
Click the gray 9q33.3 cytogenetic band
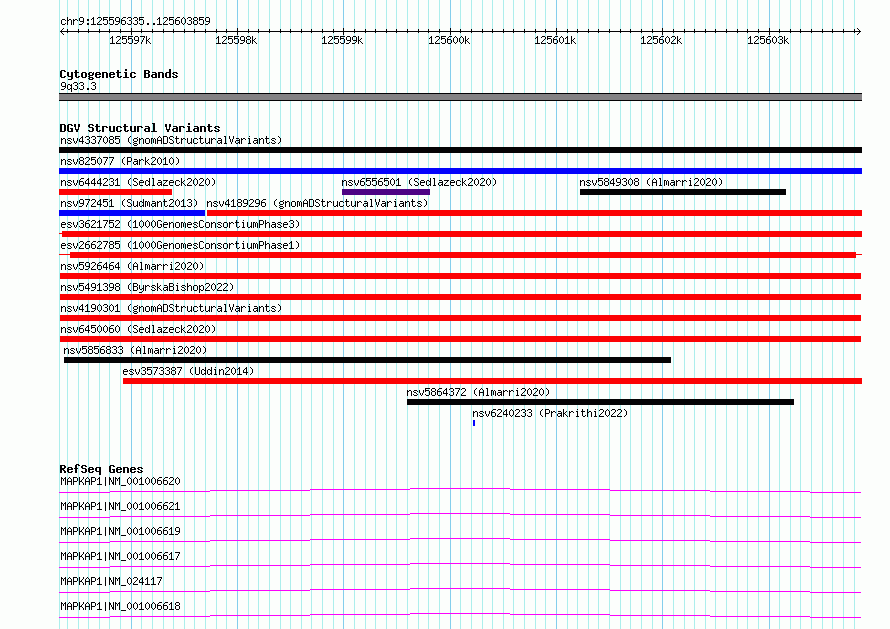click(x=460, y=97)
